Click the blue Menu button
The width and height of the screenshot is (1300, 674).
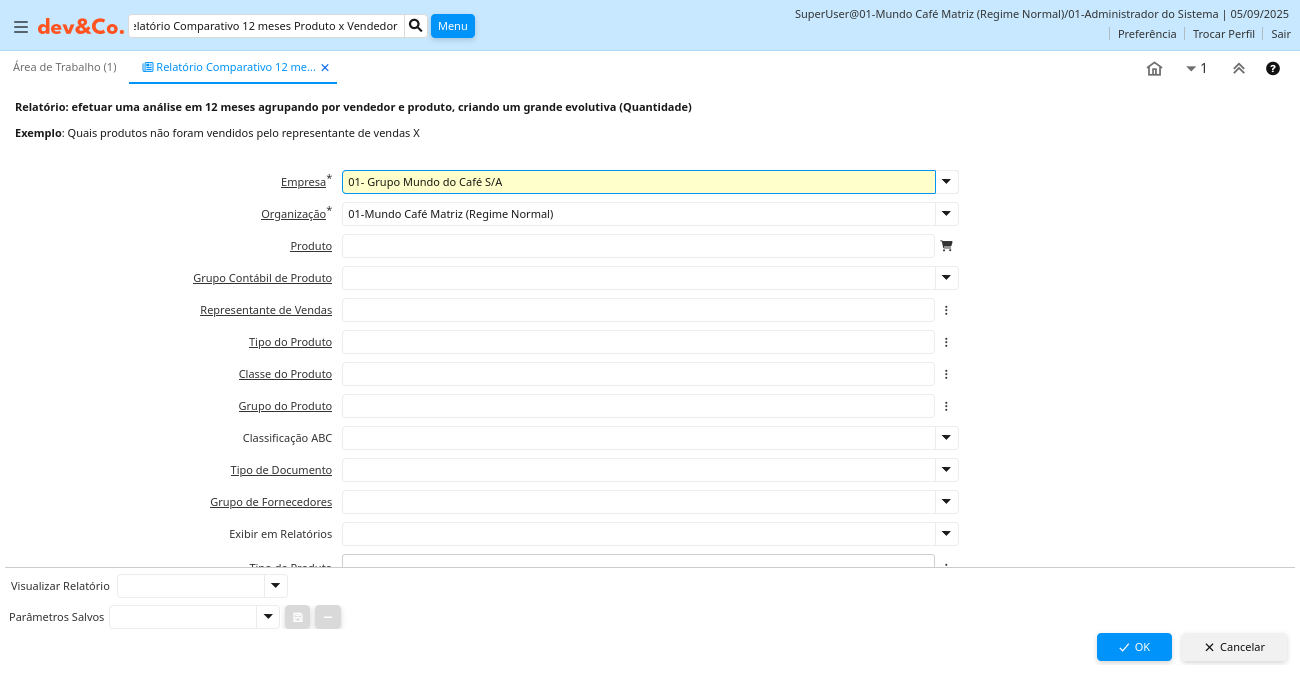coord(452,26)
